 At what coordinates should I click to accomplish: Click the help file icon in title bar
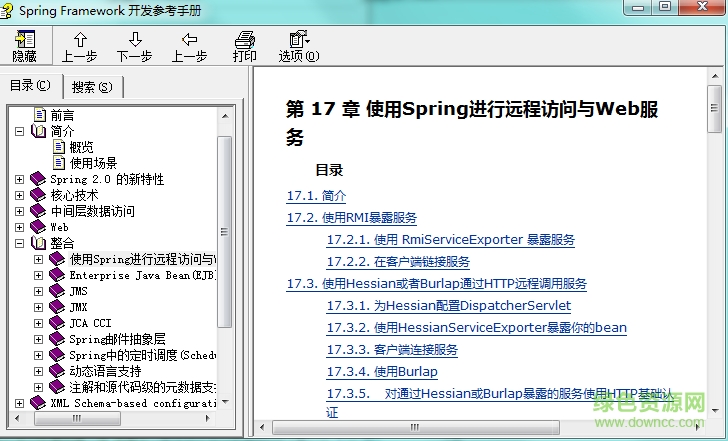pyautogui.click(x=6, y=11)
